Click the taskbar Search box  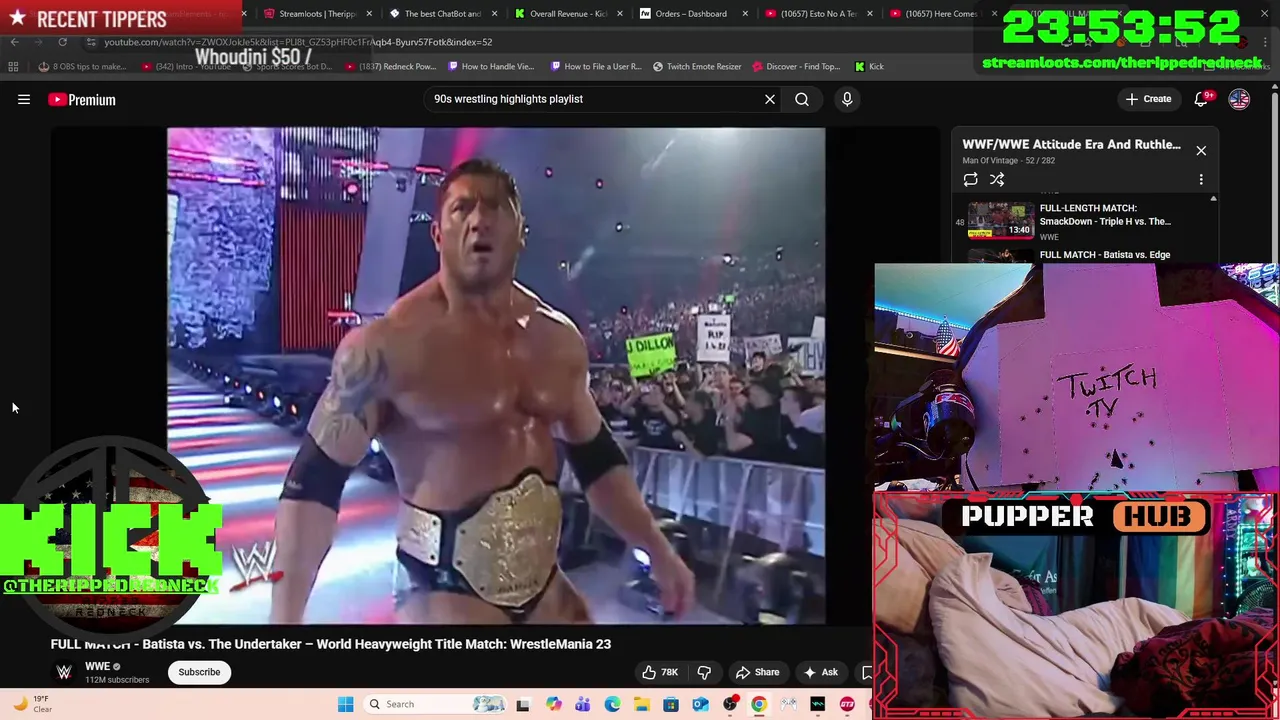[x=436, y=704]
